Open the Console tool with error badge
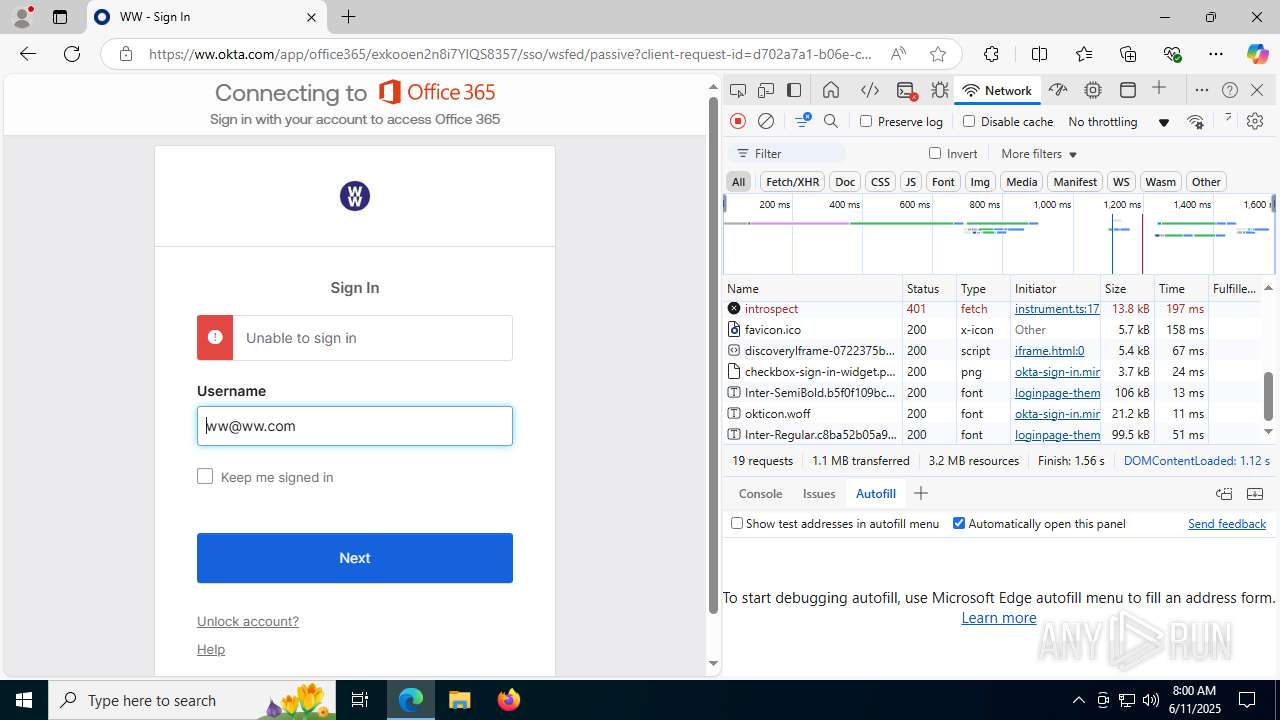Viewport: 1280px width, 720px height. click(907, 90)
